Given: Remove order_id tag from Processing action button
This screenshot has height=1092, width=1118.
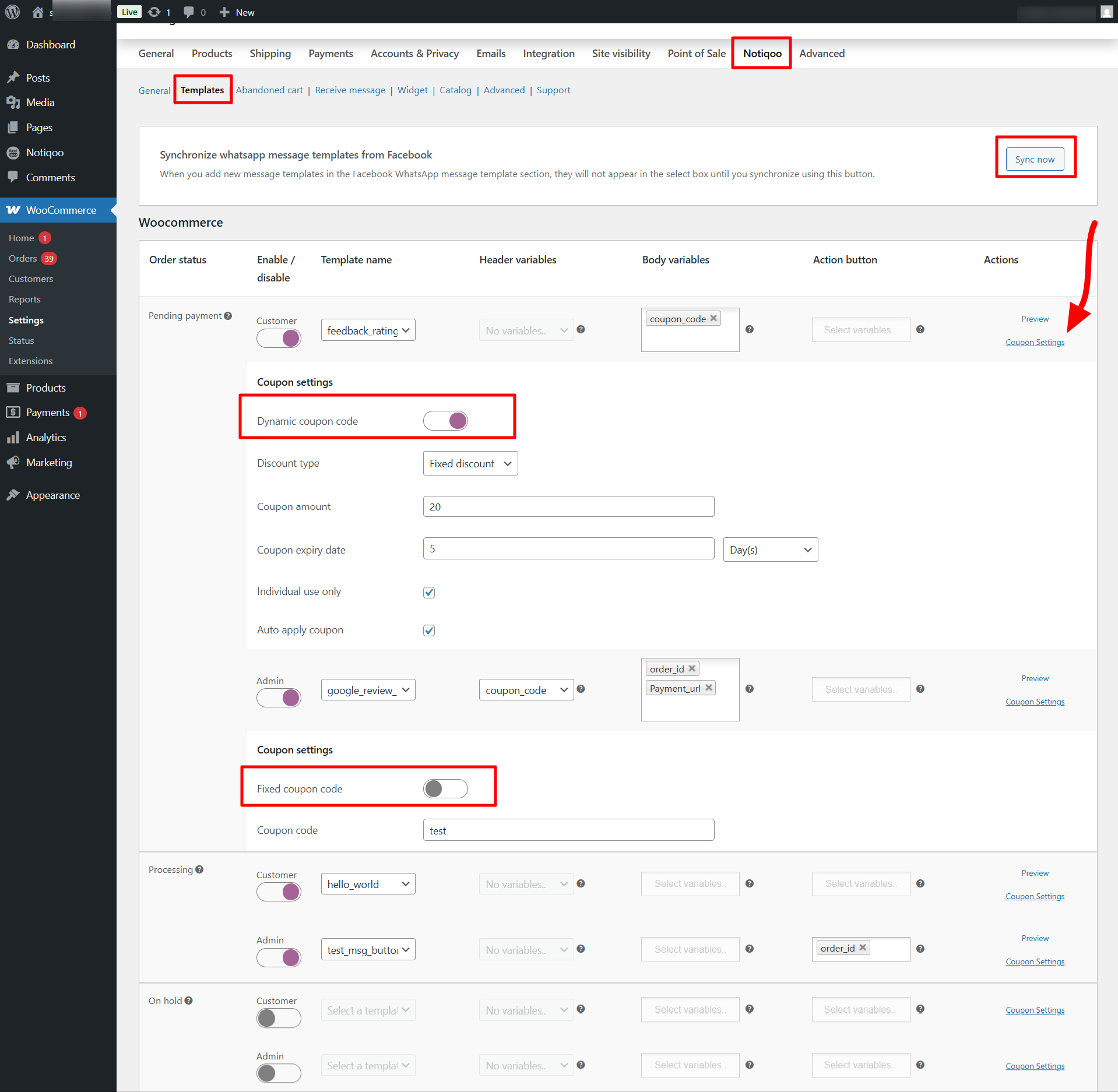Looking at the screenshot, I should (x=863, y=947).
